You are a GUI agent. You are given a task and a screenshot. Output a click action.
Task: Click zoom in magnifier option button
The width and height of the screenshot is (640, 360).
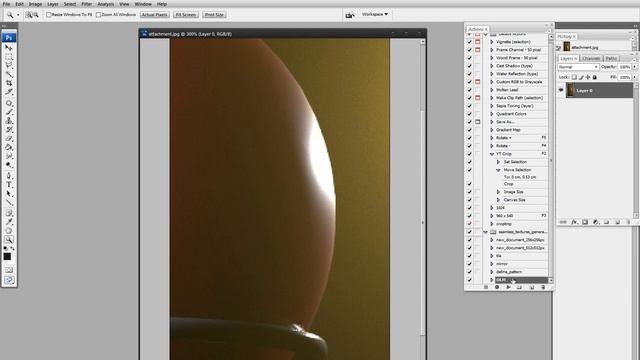point(29,15)
